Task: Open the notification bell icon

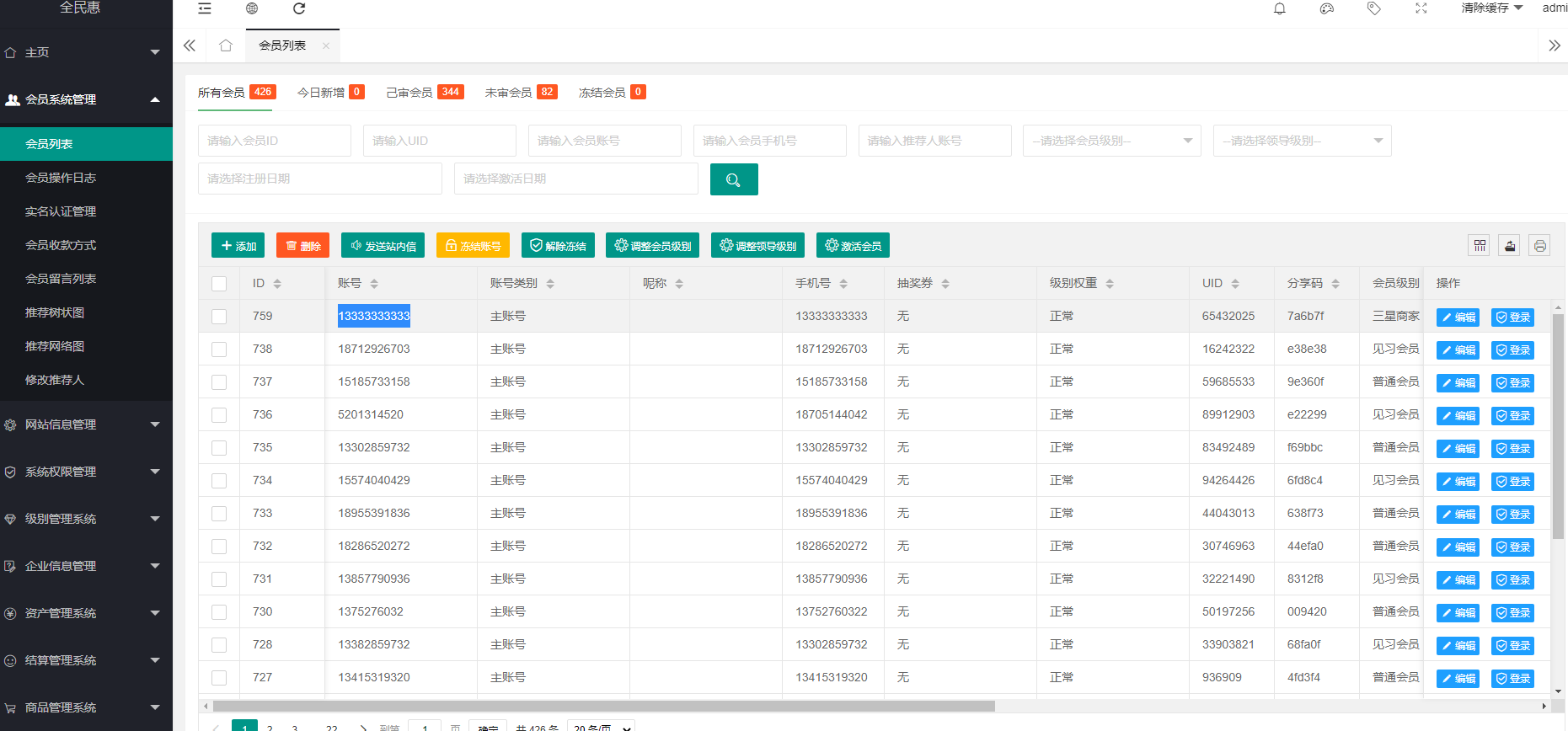Action: [x=1279, y=8]
